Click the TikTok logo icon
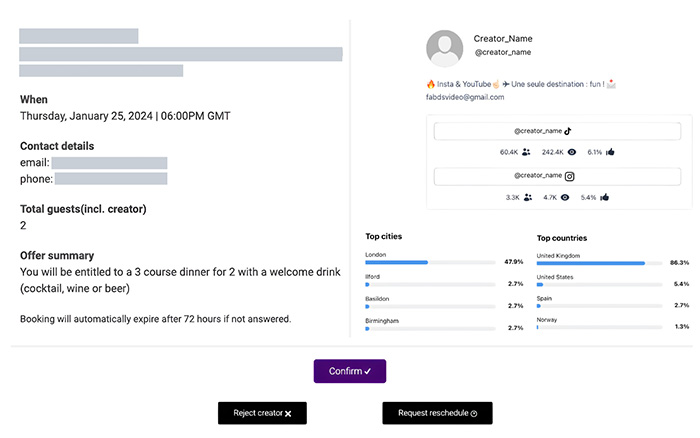This screenshot has width=700, height=438. click(x=567, y=130)
